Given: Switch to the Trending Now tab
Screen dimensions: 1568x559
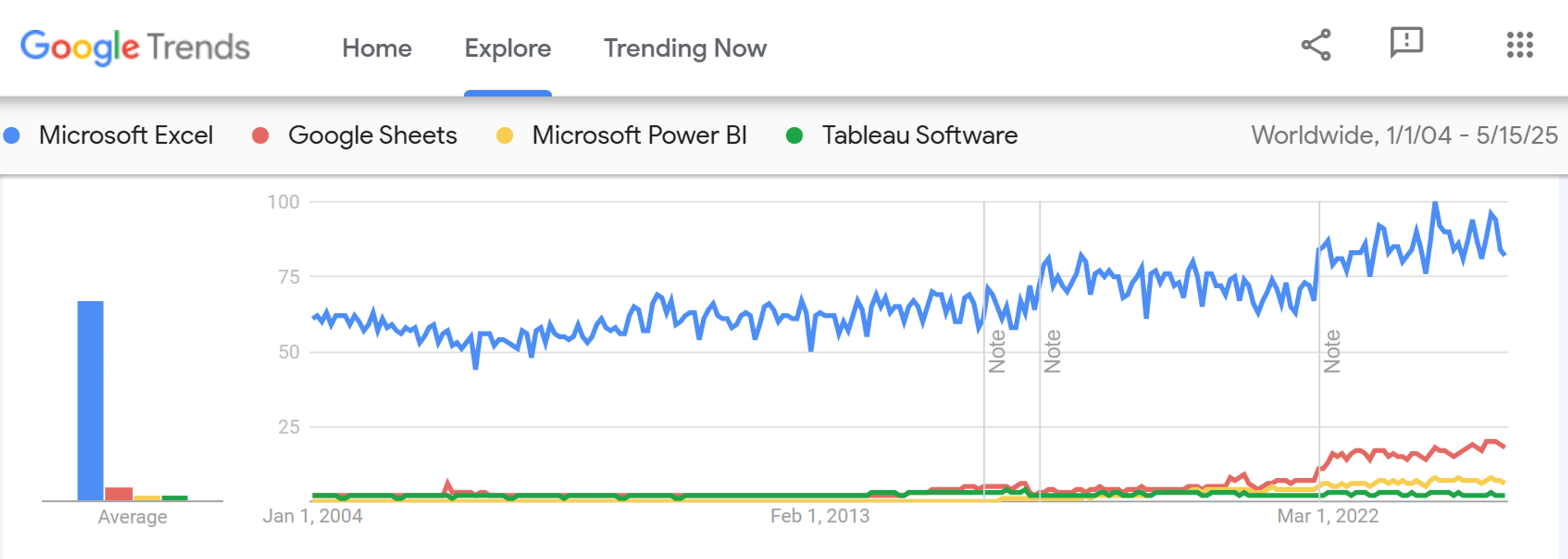Looking at the screenshot, I should pos(685,49).
